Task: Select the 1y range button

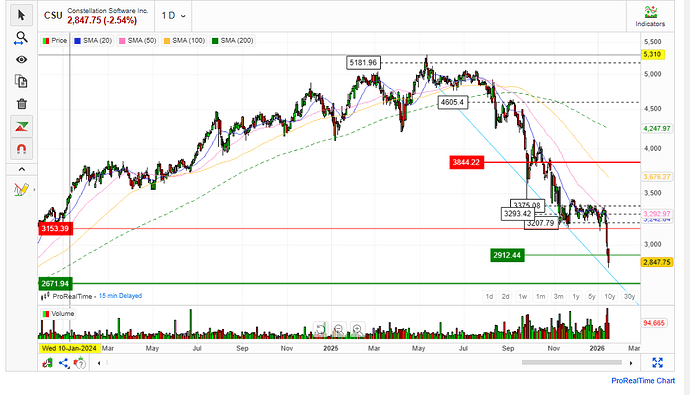Action: pyautogui.click(x=576, y=296)
